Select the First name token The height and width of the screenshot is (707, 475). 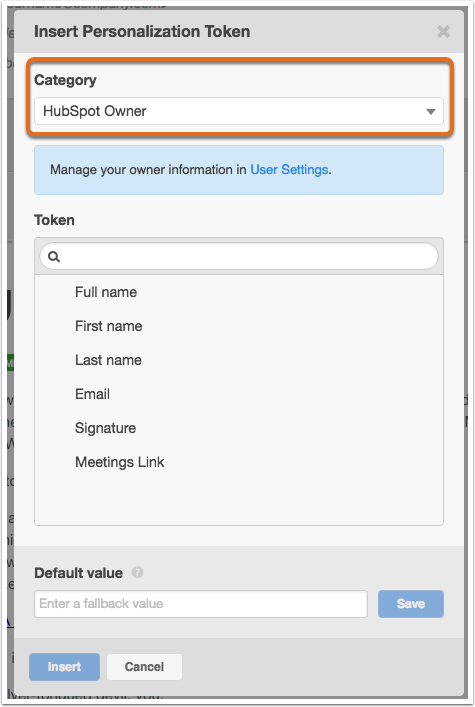239,326
